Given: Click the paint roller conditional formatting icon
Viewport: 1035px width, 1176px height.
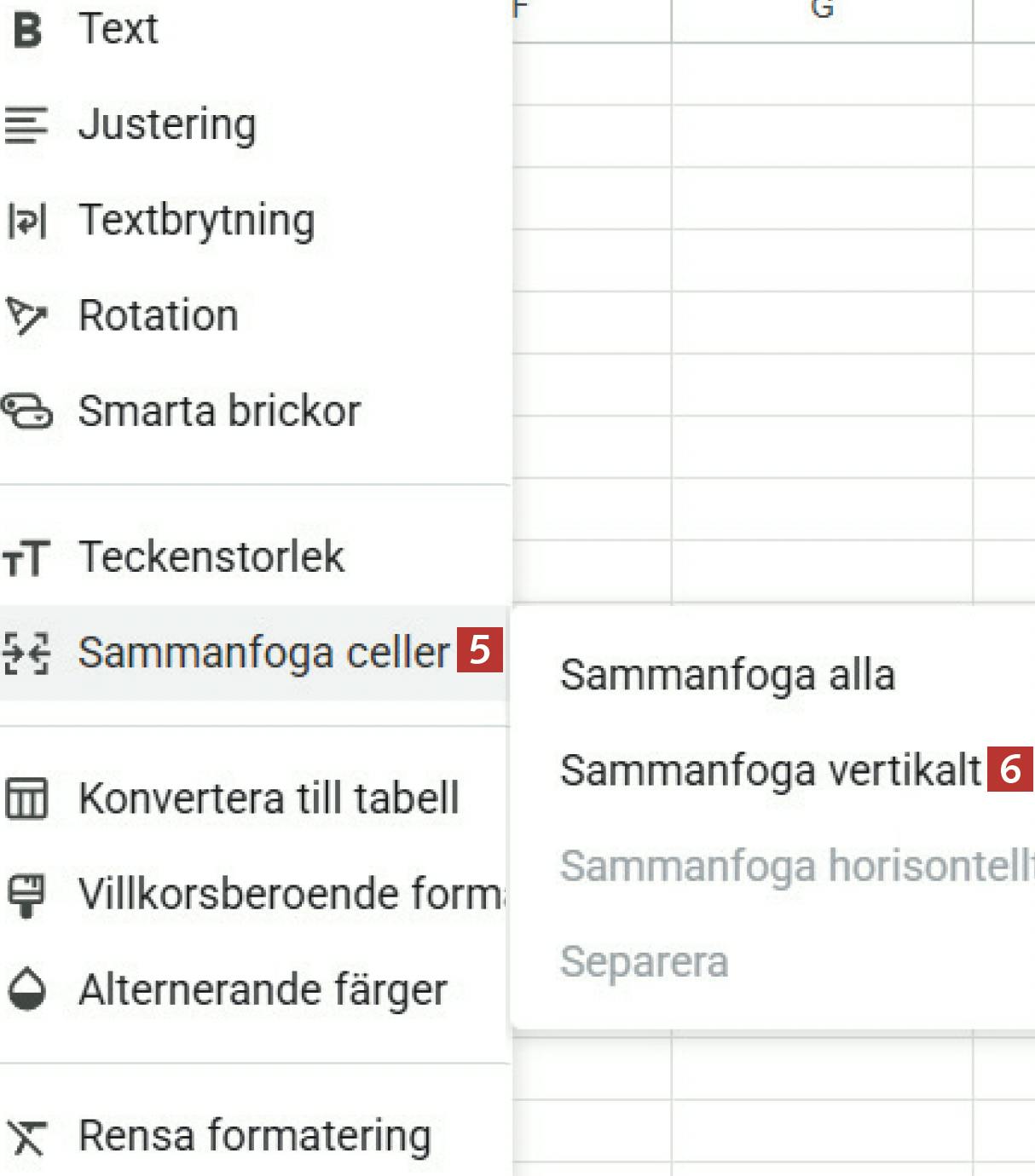Looking at the screenshot, I should tap(26, 895).
